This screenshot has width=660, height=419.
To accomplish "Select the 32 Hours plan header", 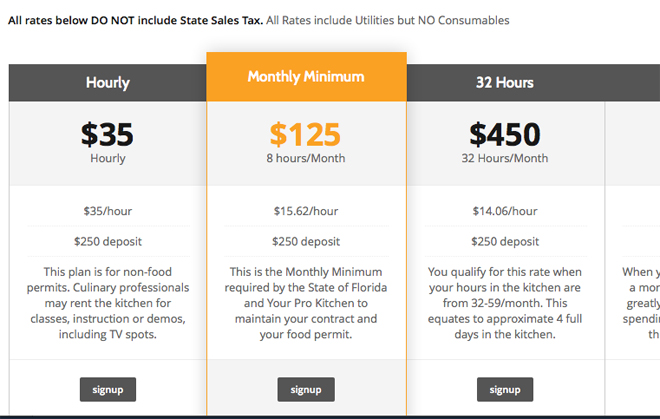I will (505, 83).
